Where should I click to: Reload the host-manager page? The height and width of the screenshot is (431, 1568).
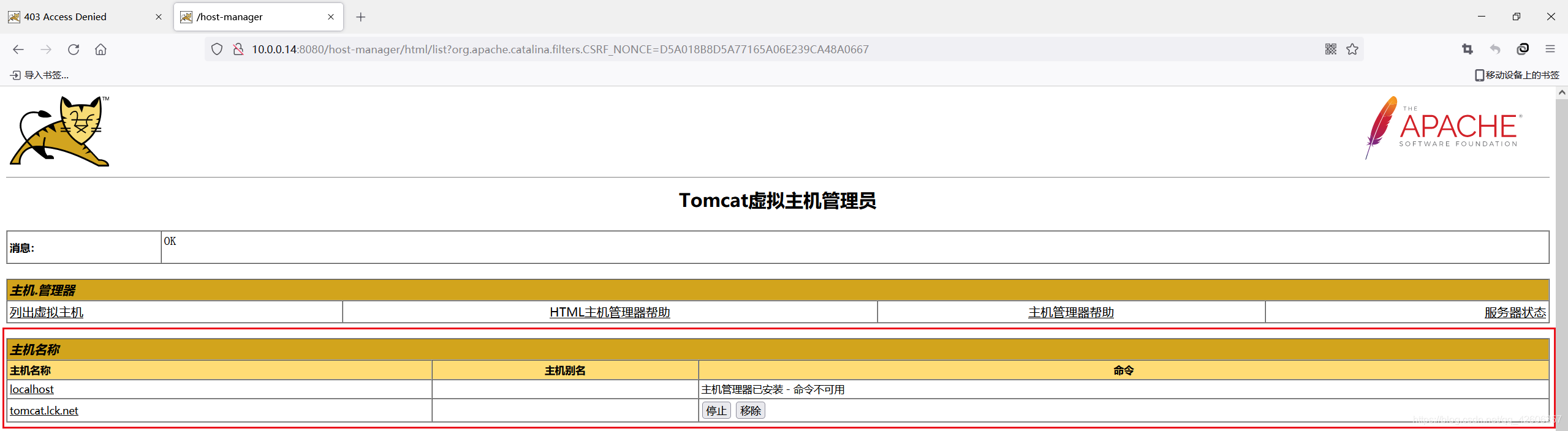point(74,50)
